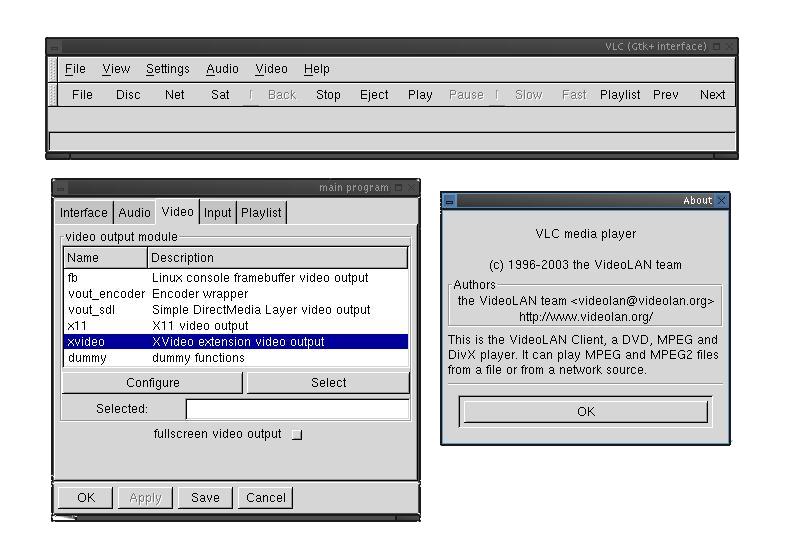
Task: Click the Eject toolbar button
Action: coord(374,95)
